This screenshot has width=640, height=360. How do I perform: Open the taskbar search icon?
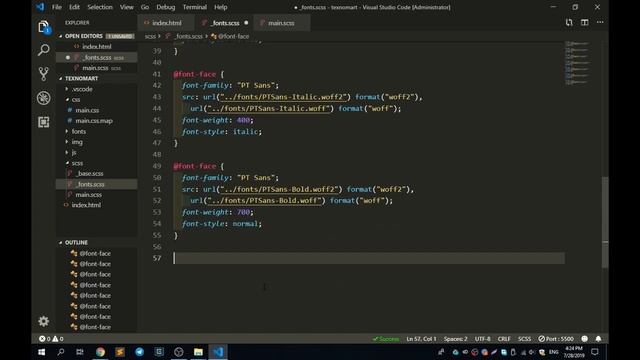[x=61, y=352]
